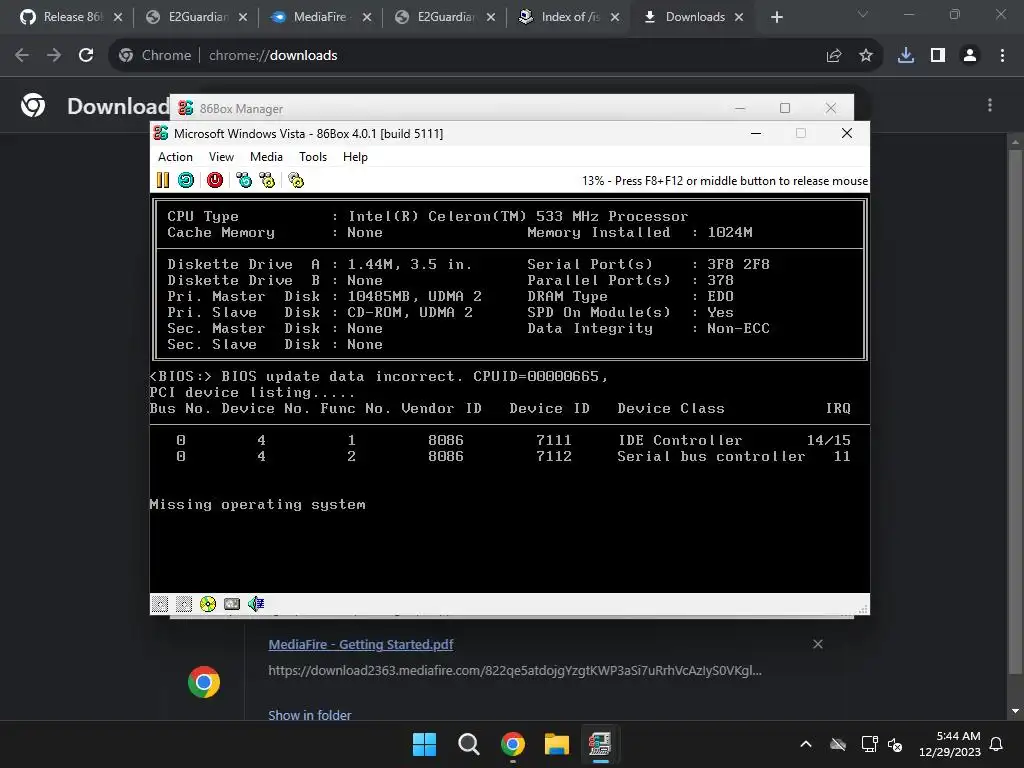Bookmark this page with the star

(866, 56)
